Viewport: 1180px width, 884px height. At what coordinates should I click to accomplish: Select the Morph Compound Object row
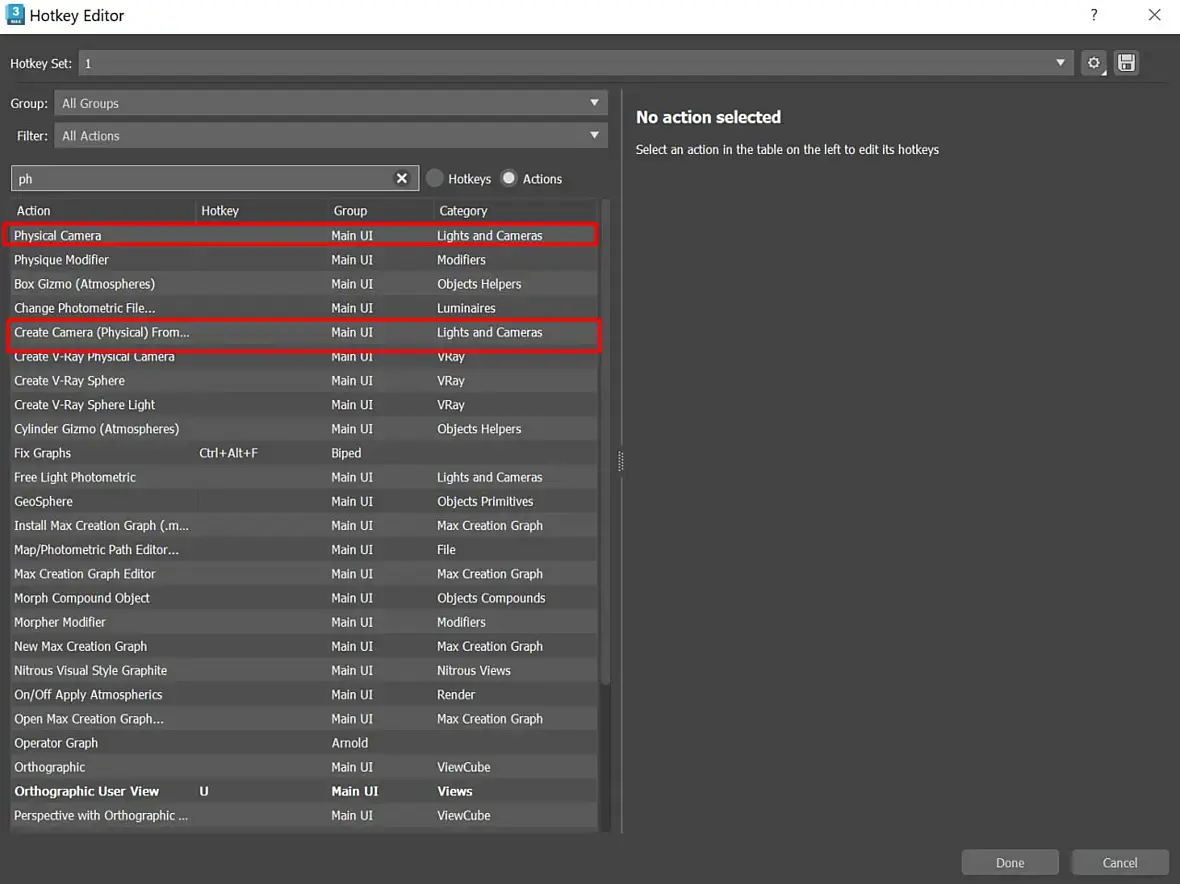(304, 598)
